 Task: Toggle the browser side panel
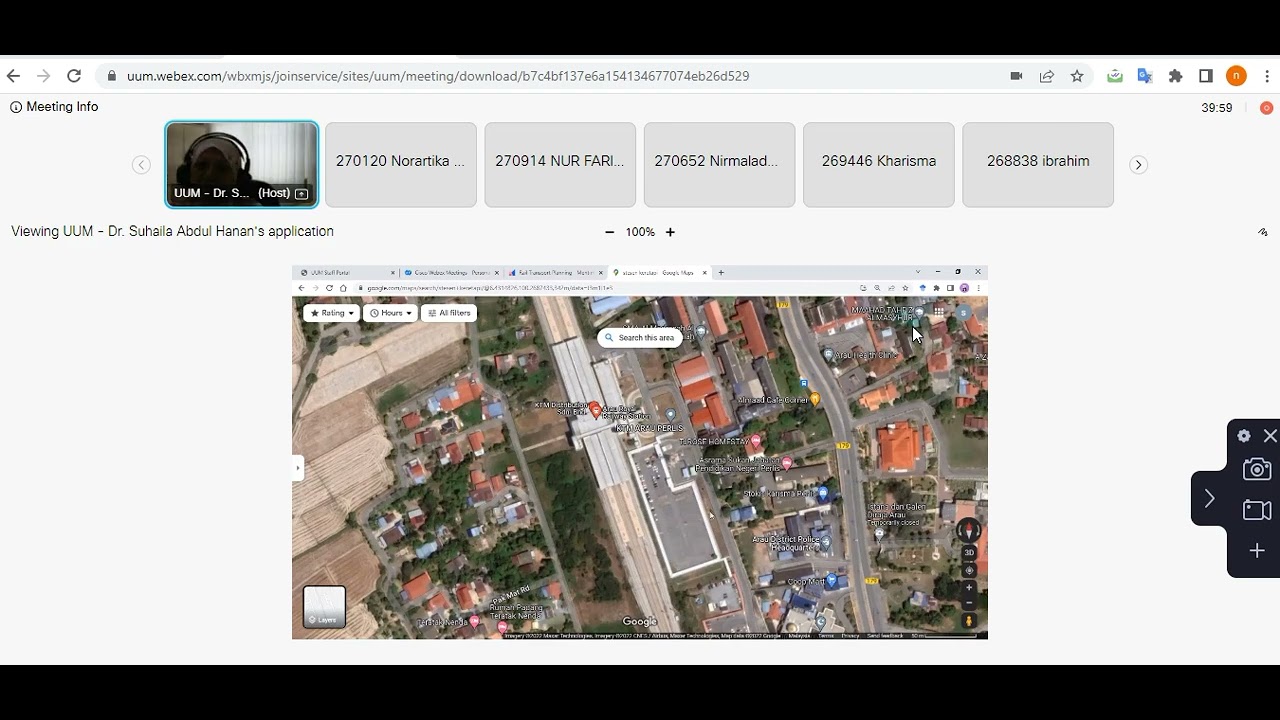[1206, 76]
